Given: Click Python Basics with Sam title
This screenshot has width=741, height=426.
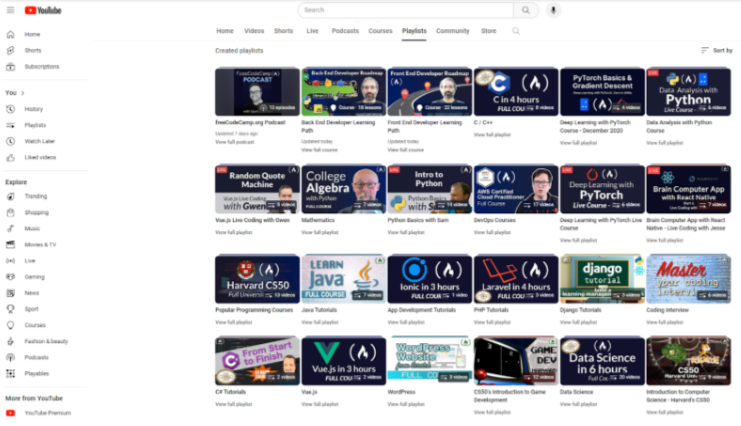Looking at the screenshot, I should (x=418, y=220).
